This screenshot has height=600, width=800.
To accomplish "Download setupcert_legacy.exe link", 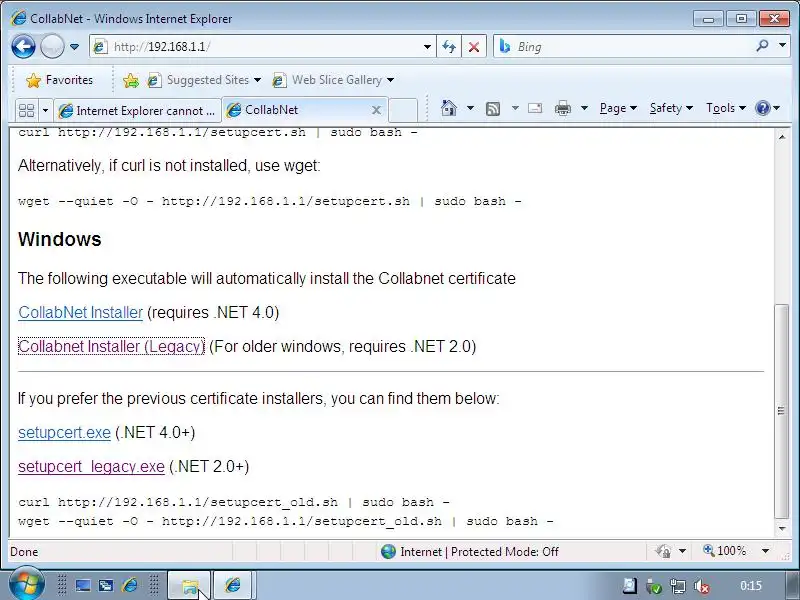I will pos(91,467).
